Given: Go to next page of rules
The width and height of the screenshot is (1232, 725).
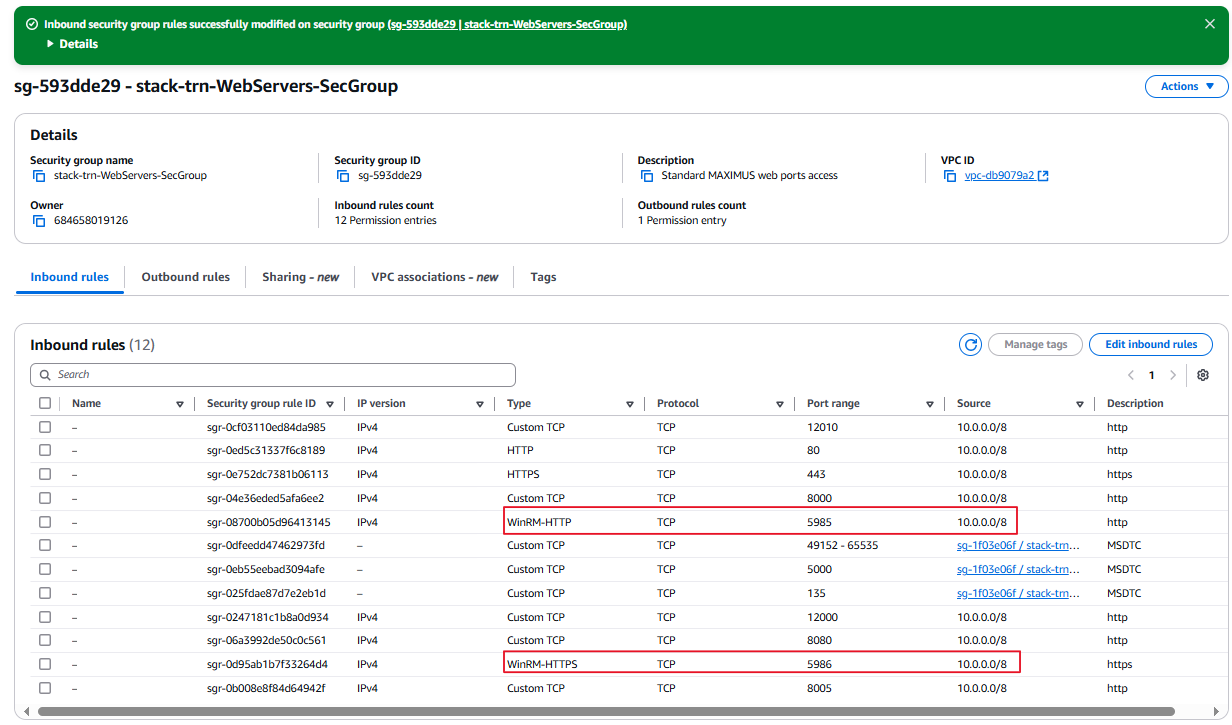Looking at the screenshot, I should pos(1173,376).
